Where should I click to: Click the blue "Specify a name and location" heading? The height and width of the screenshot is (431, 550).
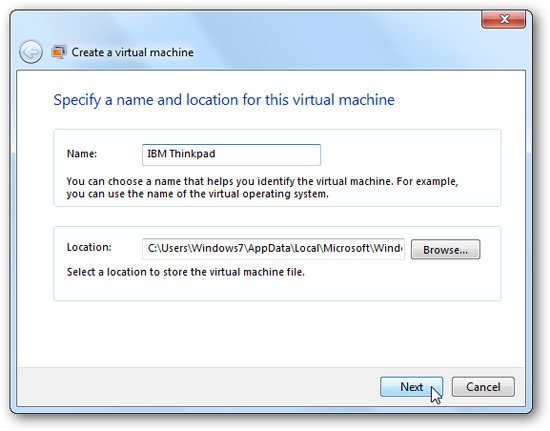point(224,100)
